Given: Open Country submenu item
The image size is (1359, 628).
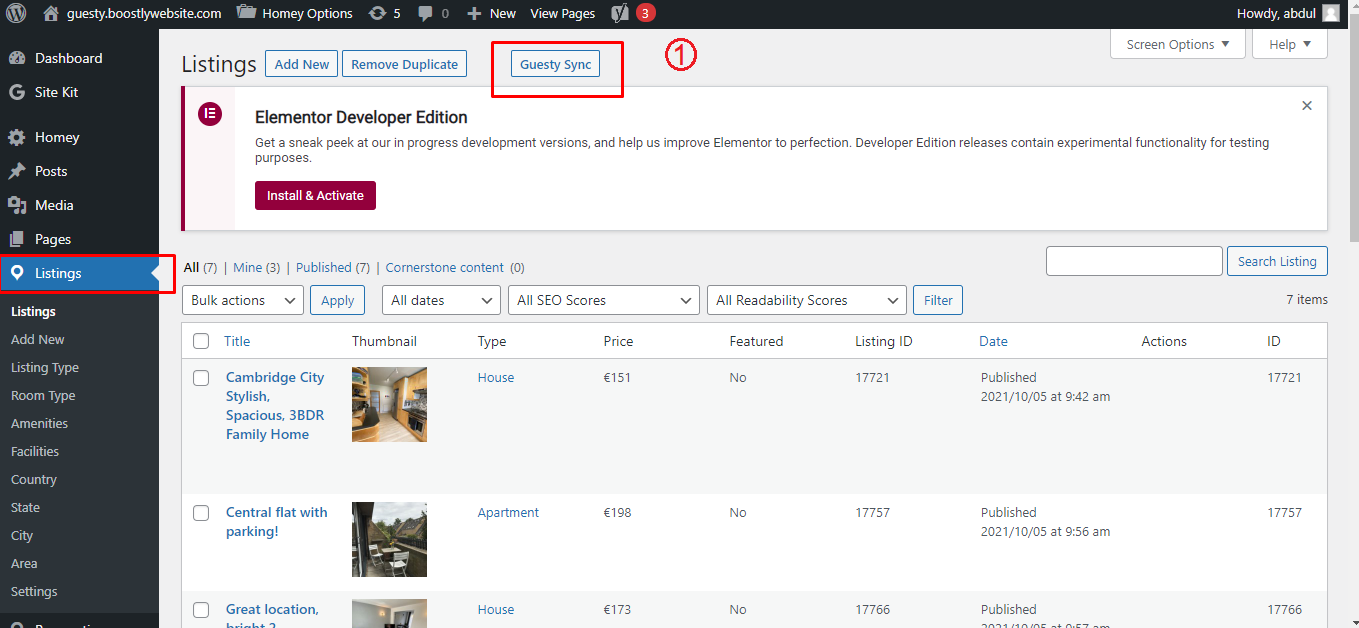Looking at the screenshot, I should pos(34,479).
